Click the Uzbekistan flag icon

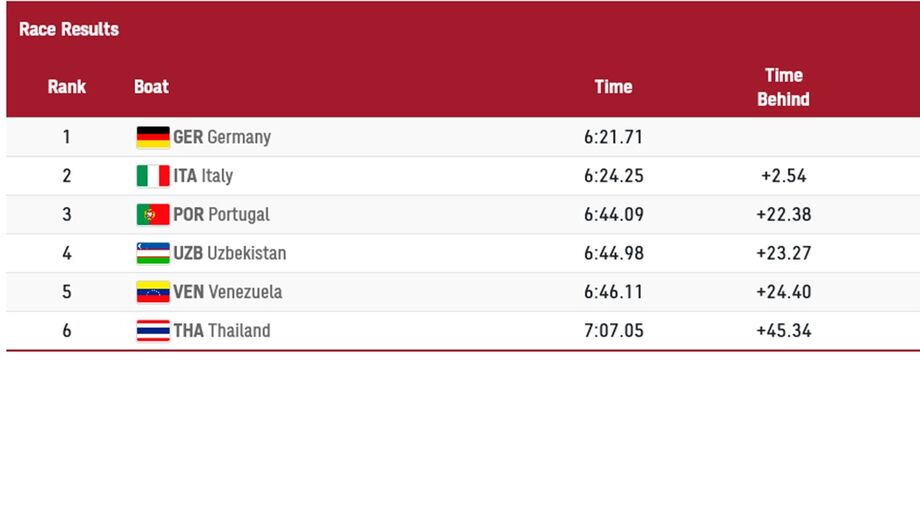(x=153, y=253)
